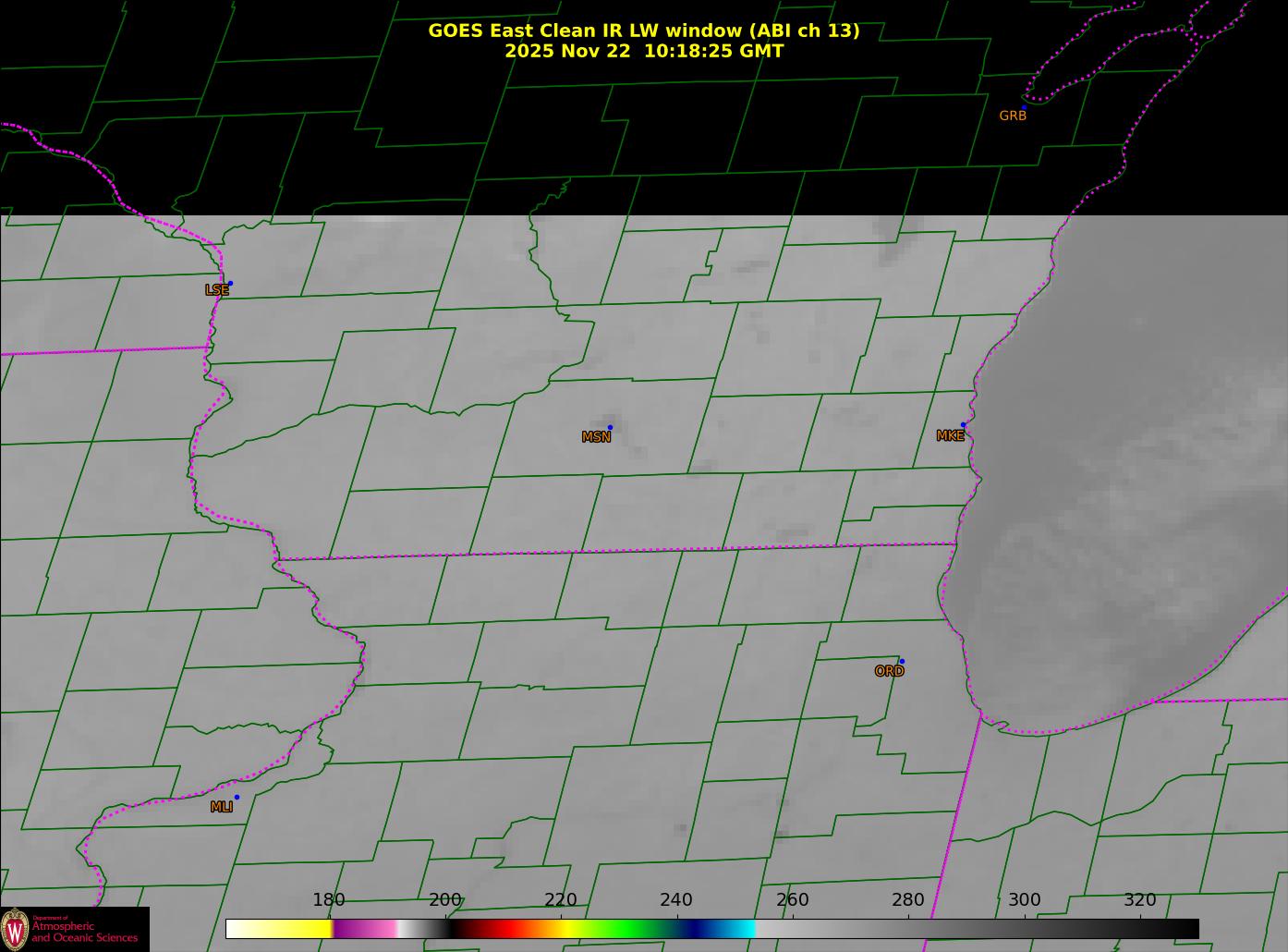Click the 300 tick label on the color scale
This screenshot has height=952, width=1288.
coord(1025,899)
